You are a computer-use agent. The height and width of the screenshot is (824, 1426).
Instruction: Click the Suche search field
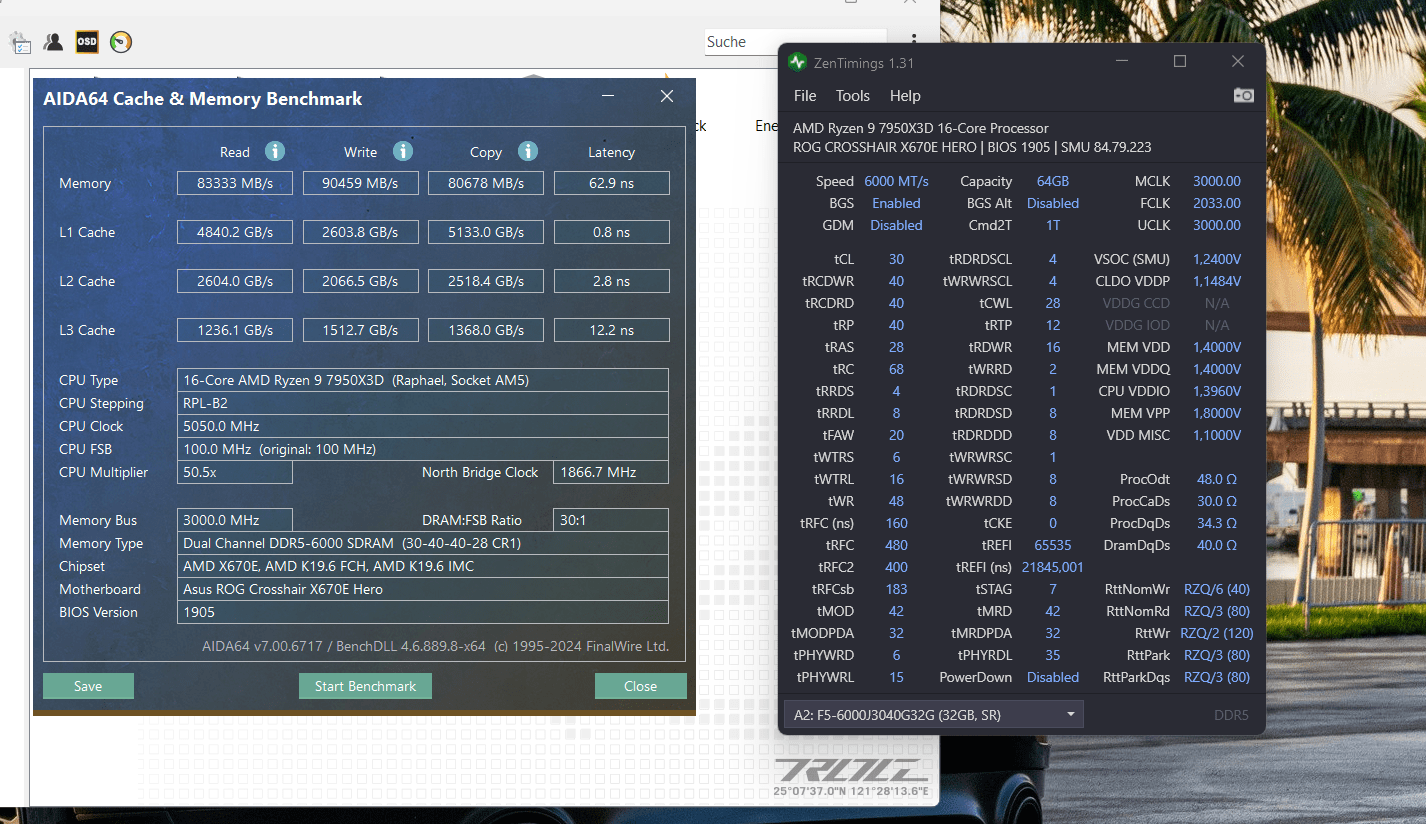[x=795, y=42]
